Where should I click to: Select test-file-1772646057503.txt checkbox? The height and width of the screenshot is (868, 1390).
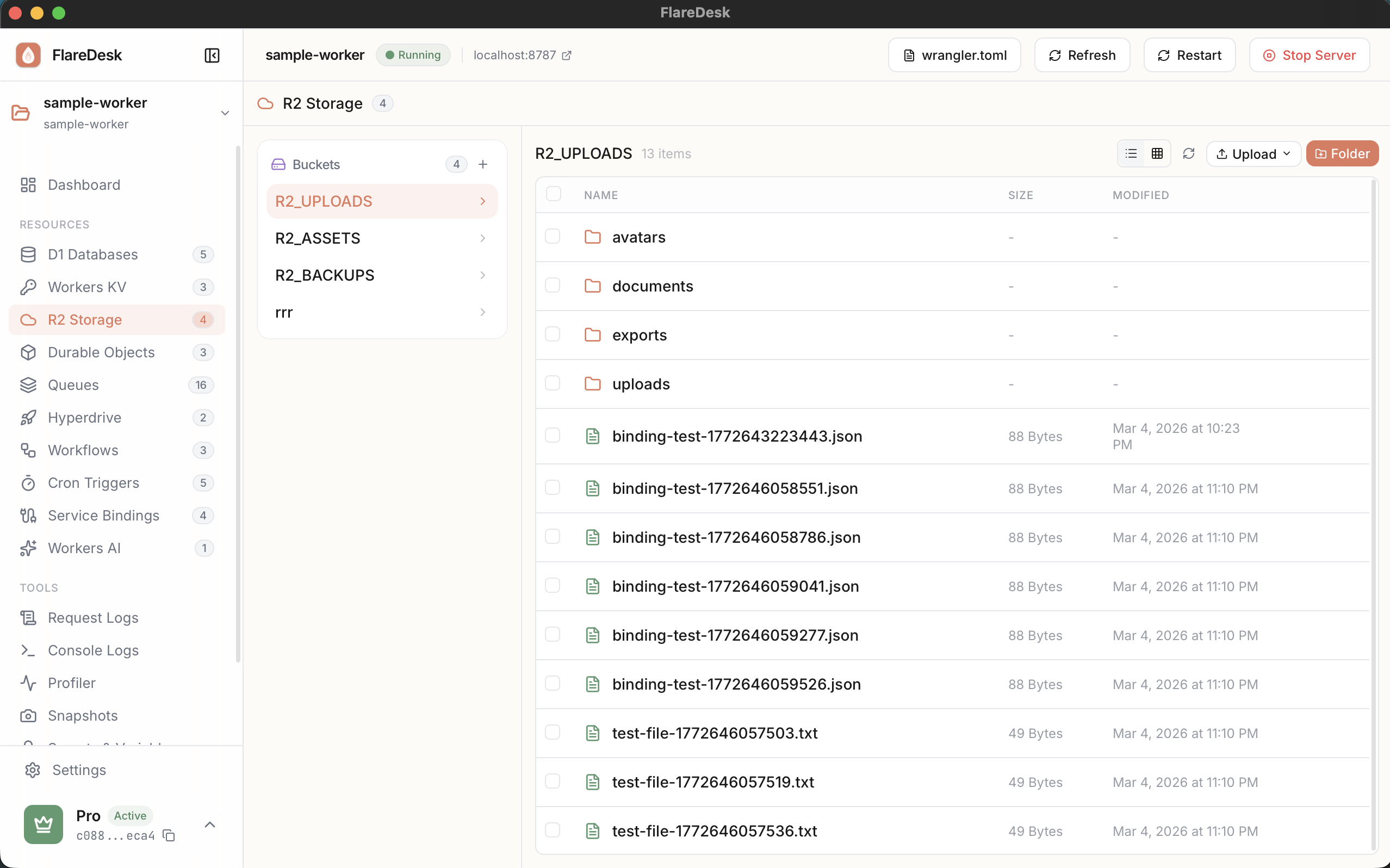pos(552,733)
